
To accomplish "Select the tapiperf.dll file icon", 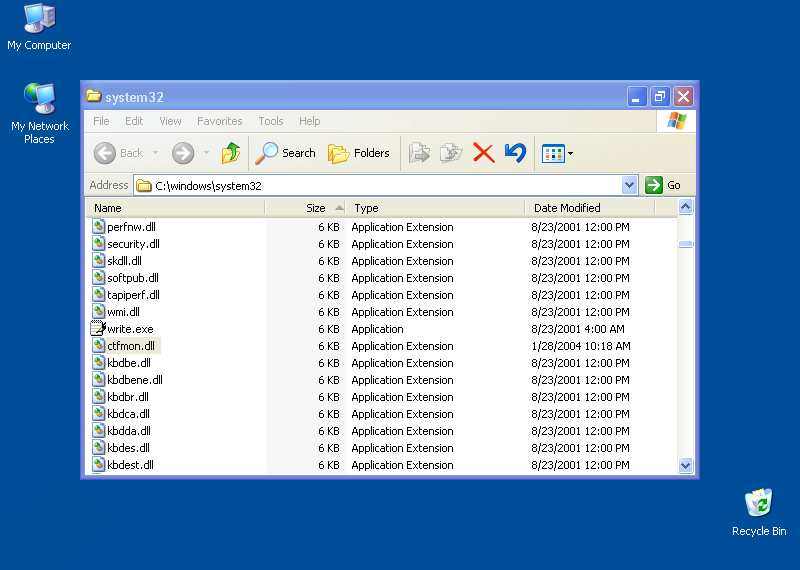I will click(98, 294).
